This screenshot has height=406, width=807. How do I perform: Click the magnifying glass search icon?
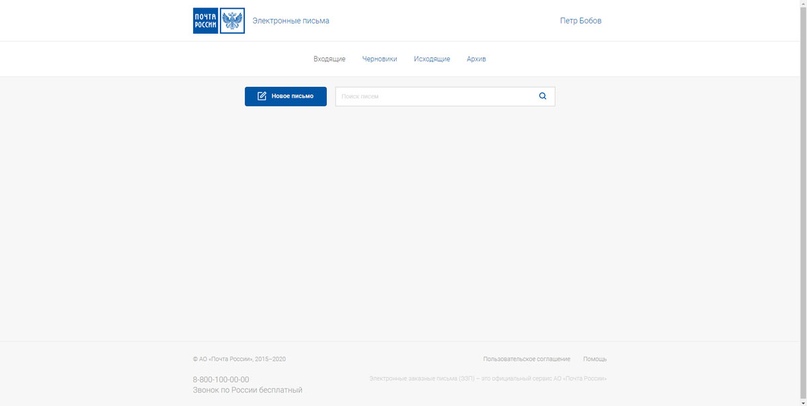tap(543, 96)
